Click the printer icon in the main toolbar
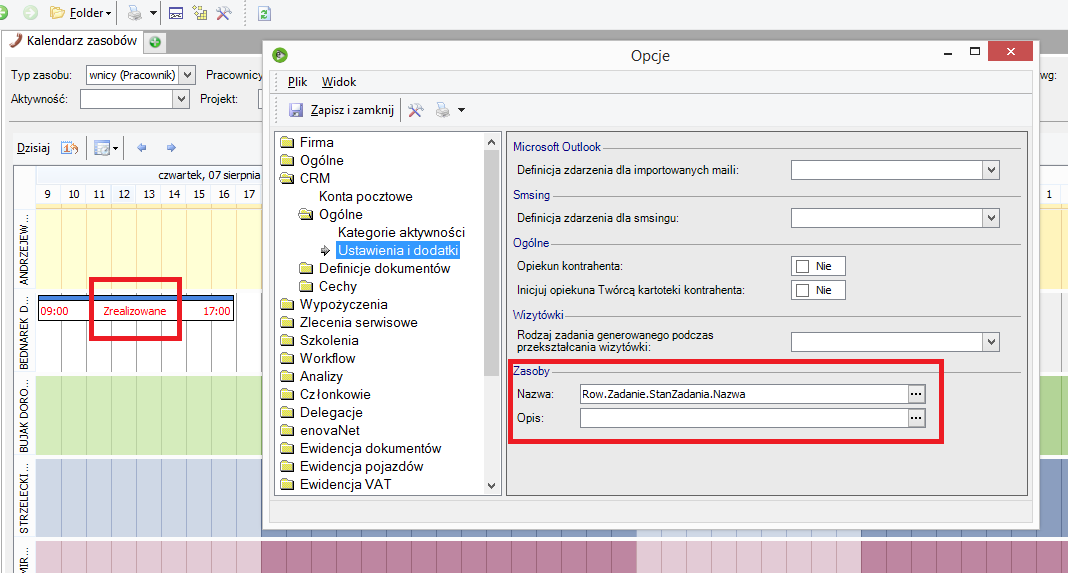The width and height of the screenshot is (1068, 574). [x=135, y=13]
